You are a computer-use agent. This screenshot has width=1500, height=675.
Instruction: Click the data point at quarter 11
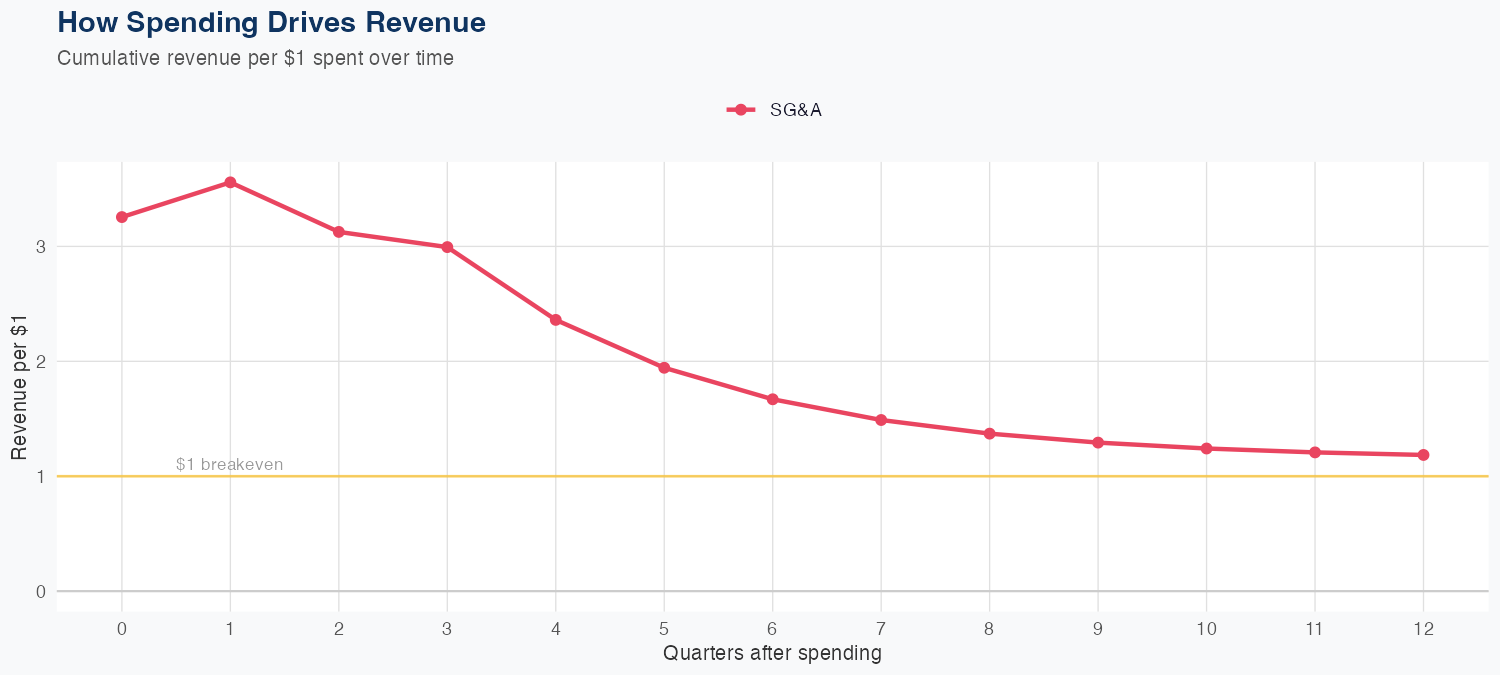(1315, 452)
